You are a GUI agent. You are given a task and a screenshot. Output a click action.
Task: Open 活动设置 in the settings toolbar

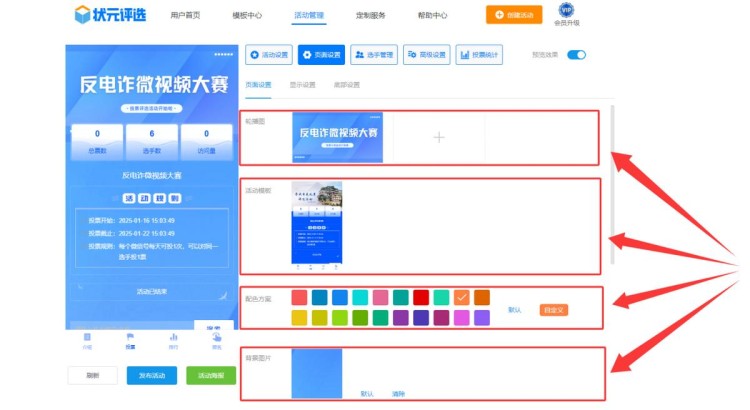point(268,55)
